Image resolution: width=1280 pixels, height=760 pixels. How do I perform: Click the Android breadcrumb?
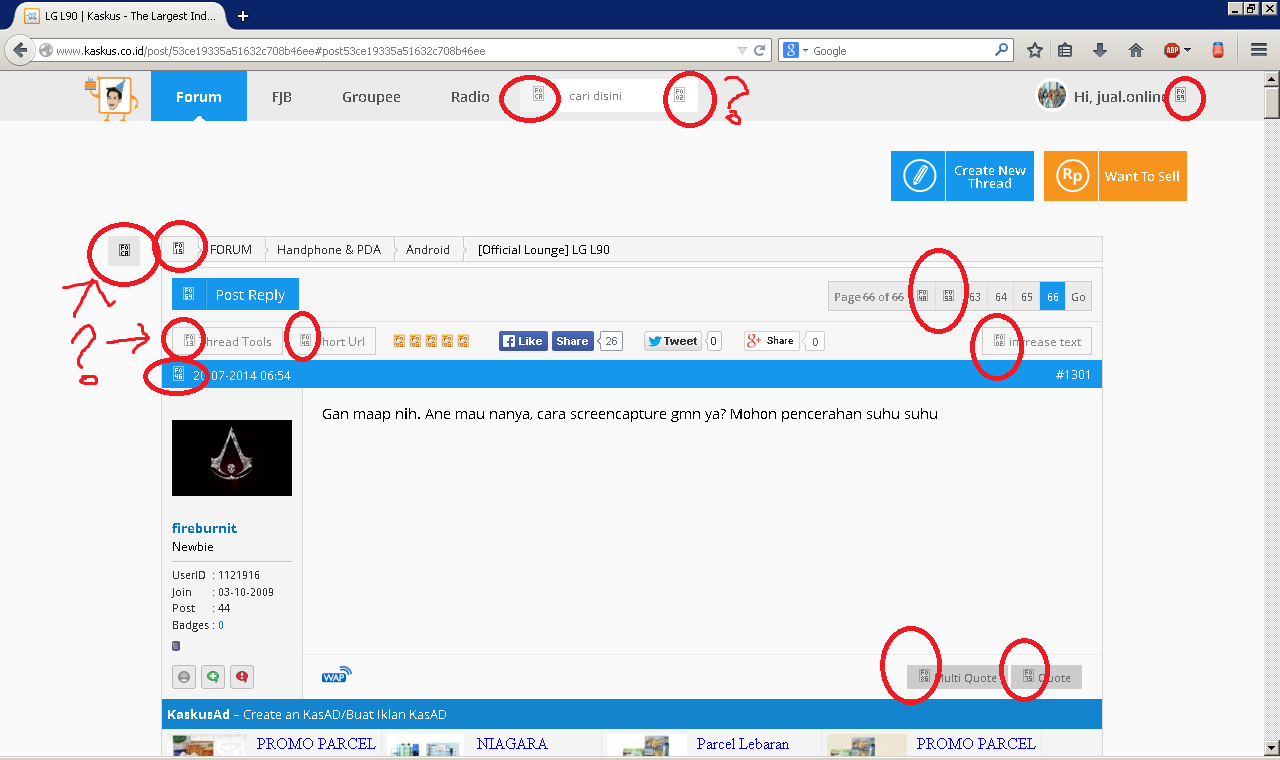[428, 250]
